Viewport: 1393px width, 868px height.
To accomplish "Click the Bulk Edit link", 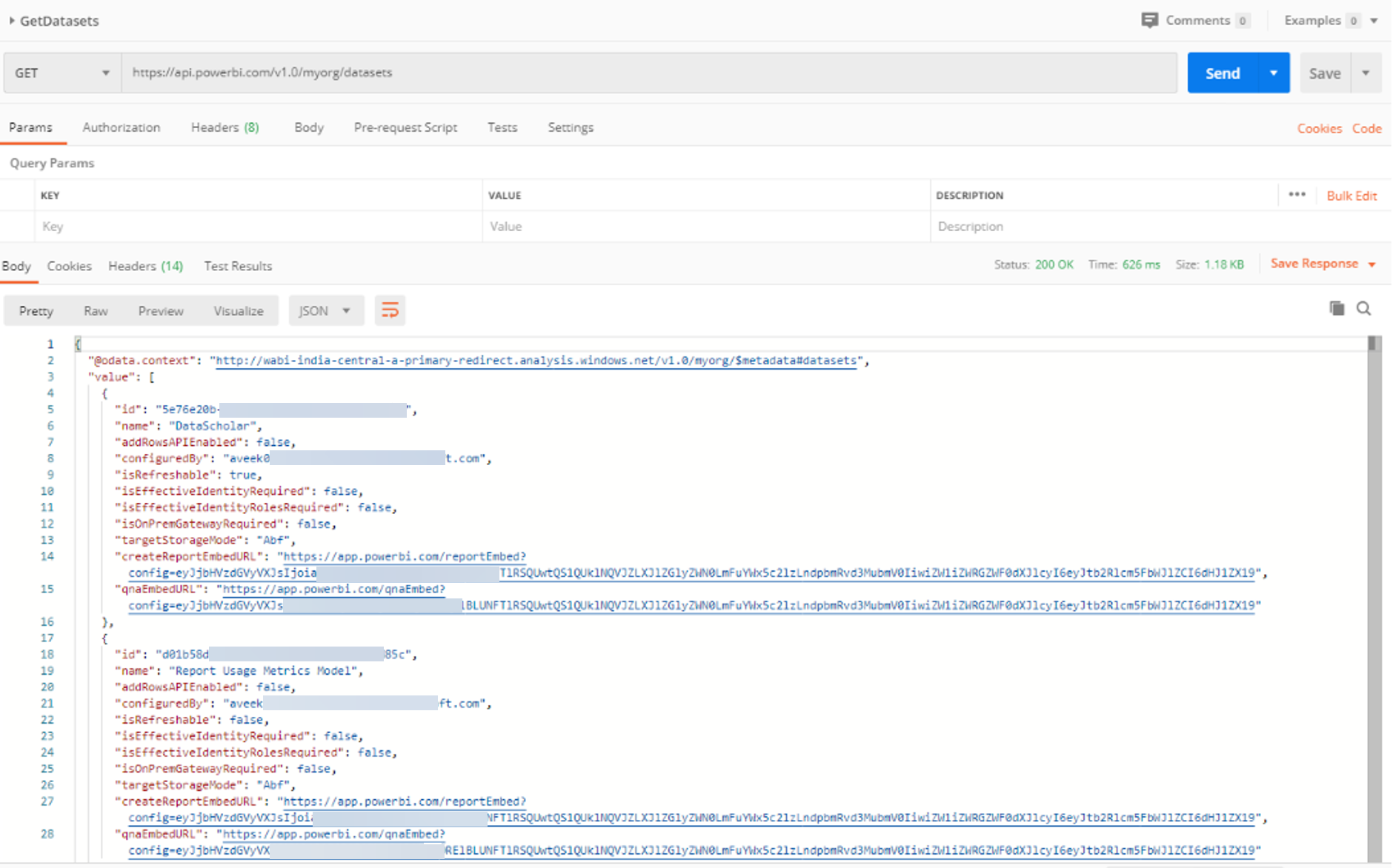I will click(1352, 196).
